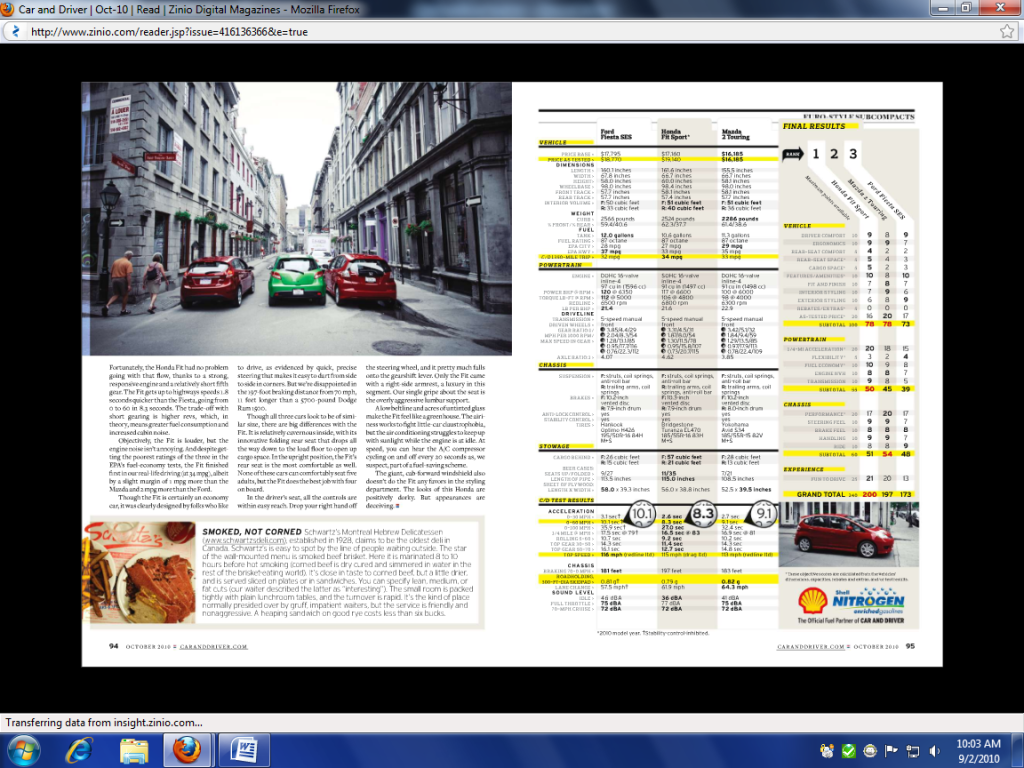
Task: Minimize the Firefox window
Action: pyautogui.click(x=942, y=8)
